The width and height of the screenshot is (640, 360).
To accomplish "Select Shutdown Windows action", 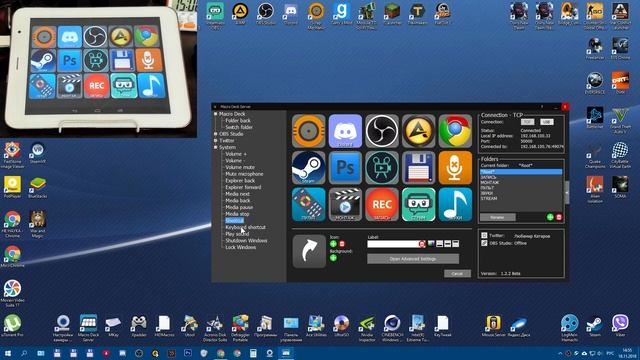I will (247, 241).
